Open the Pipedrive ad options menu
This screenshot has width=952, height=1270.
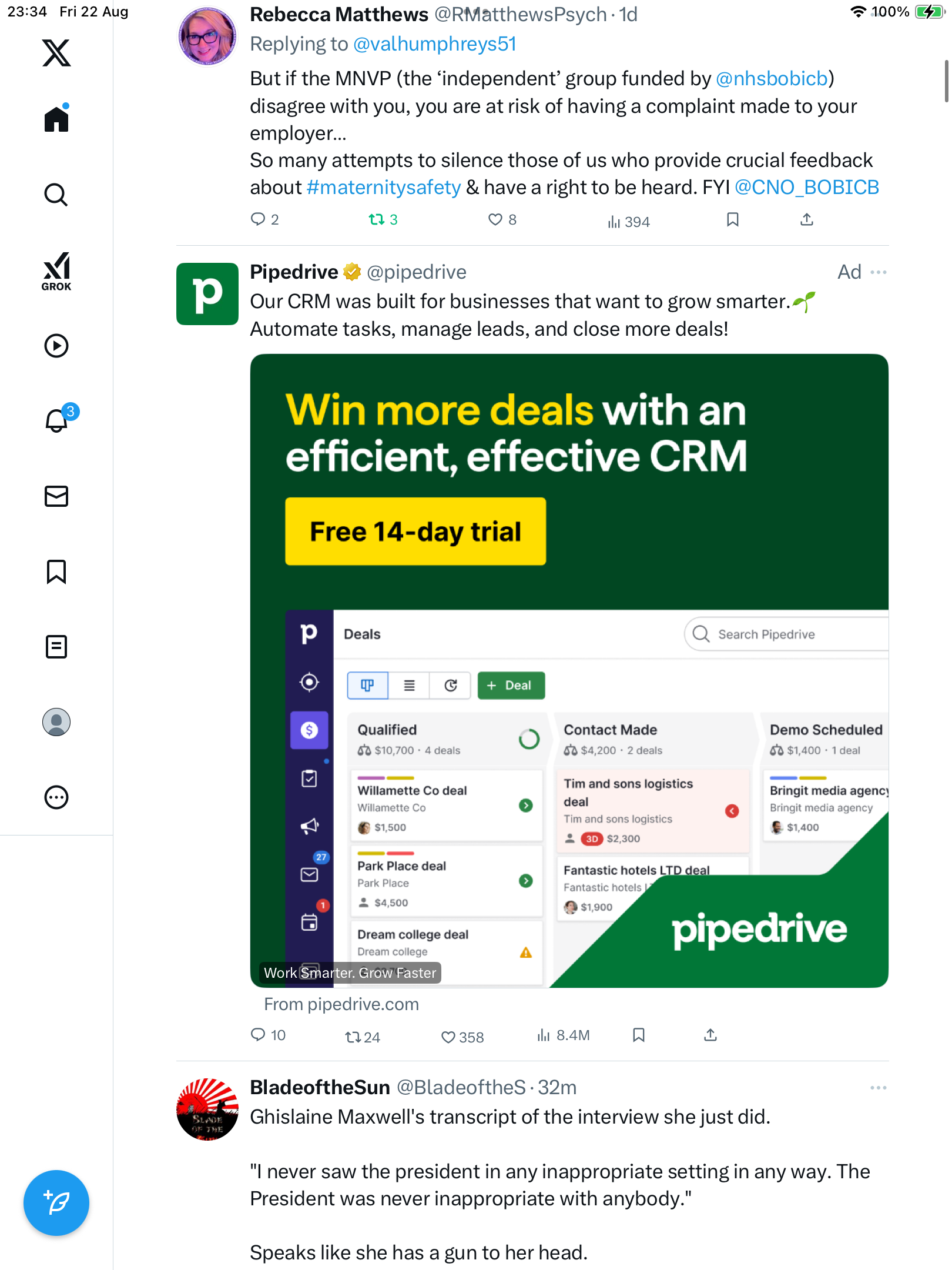coord(879,272)
